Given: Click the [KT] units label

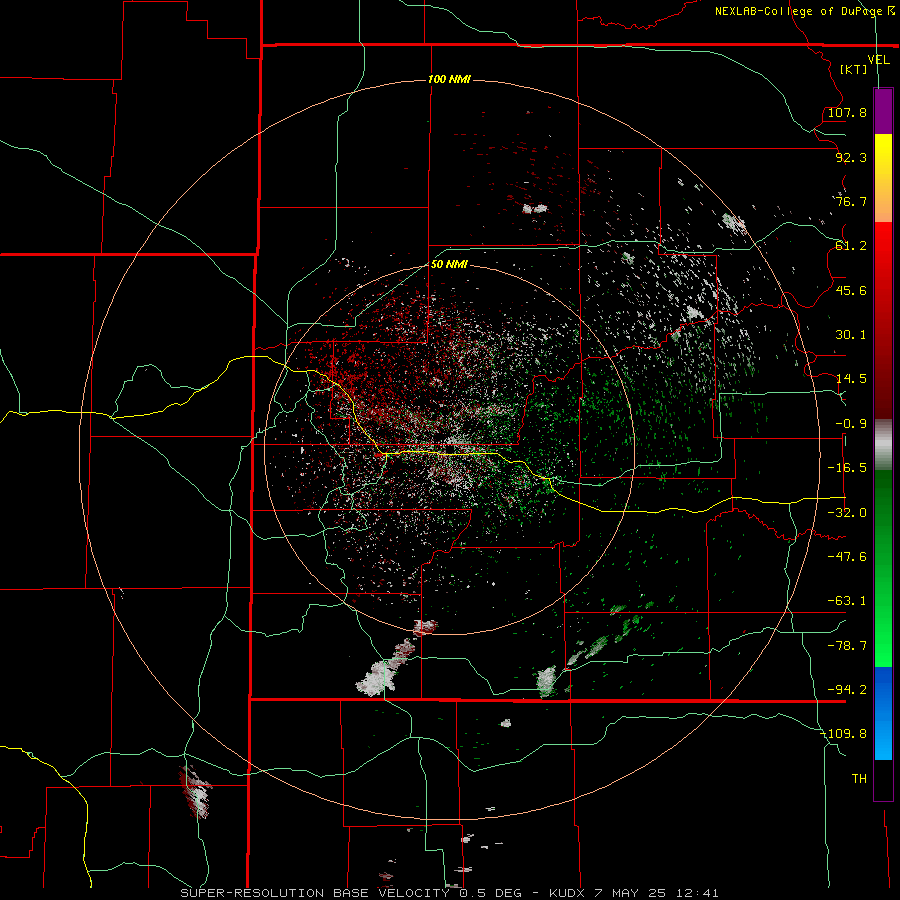Looking at the screenshot, I should (854, 69).
